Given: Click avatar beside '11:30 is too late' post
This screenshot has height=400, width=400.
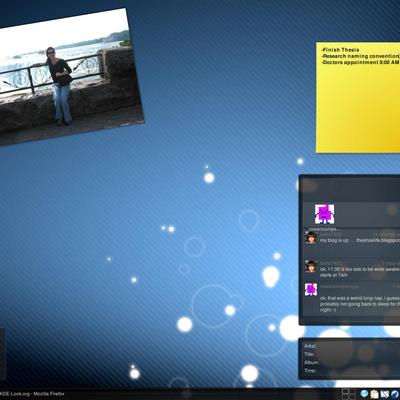Looking at the screenshot, I should click(311, 266).
